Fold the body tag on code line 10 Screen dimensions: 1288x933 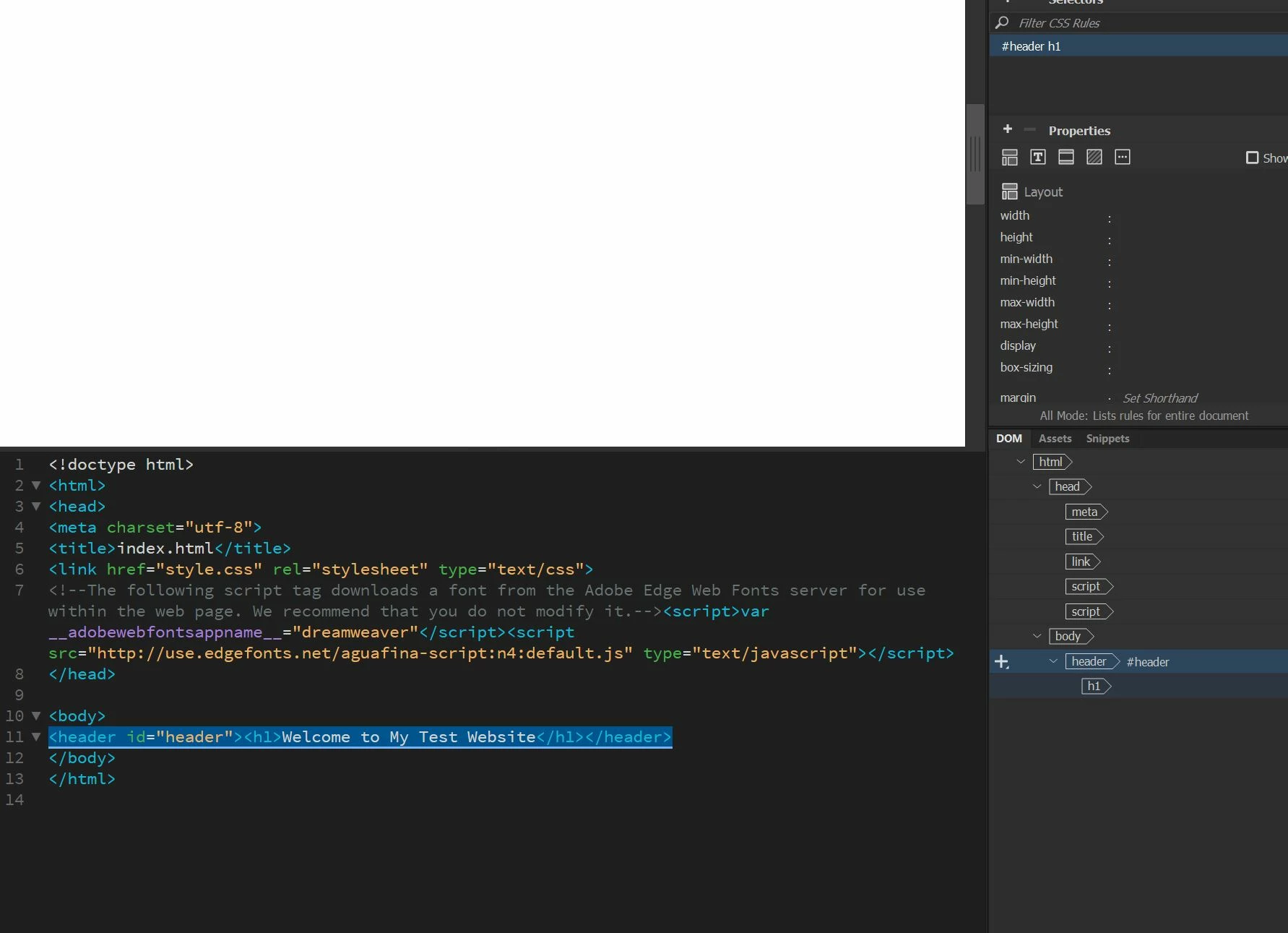click(x=35, y=716)
